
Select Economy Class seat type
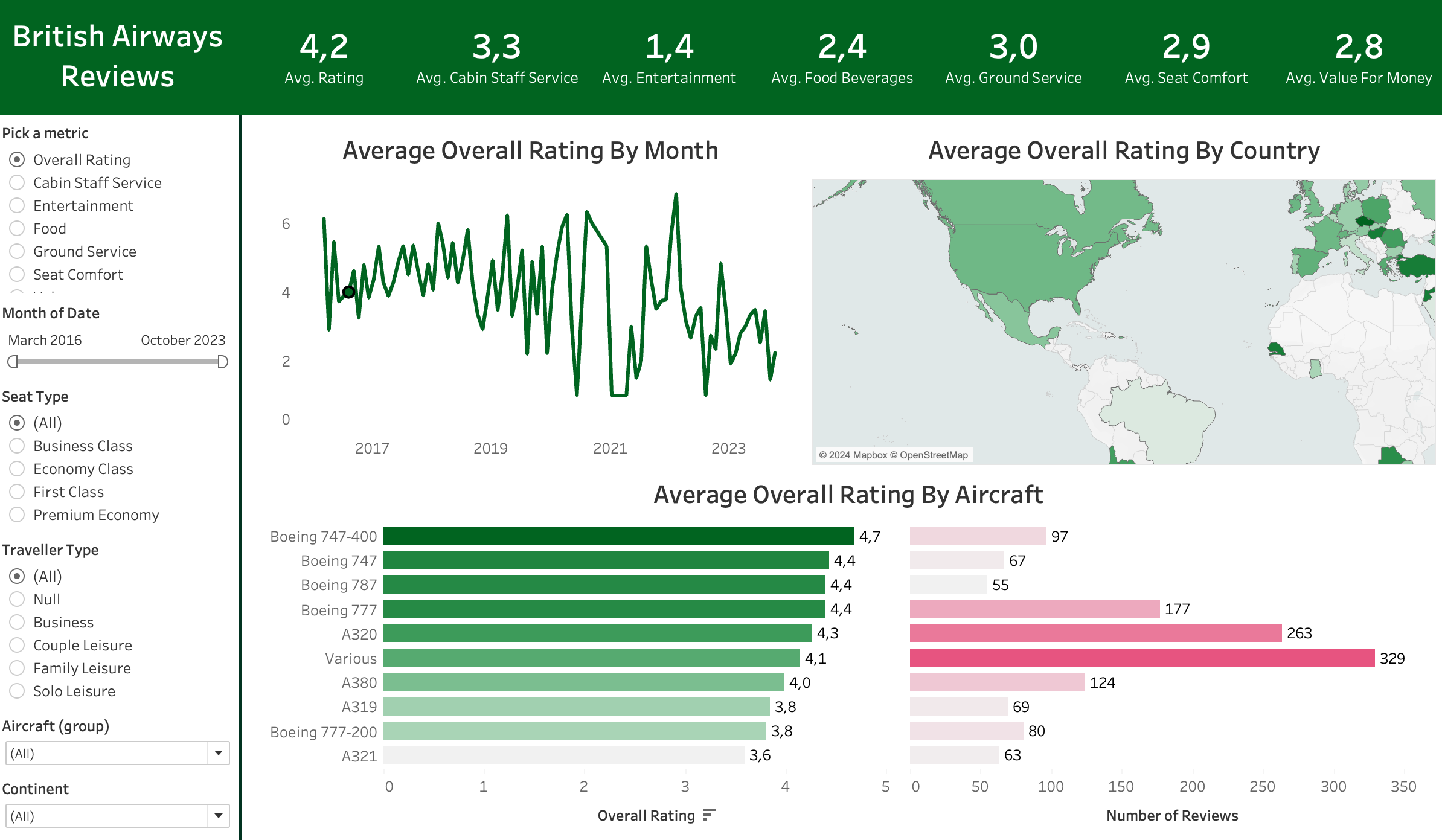17,469
